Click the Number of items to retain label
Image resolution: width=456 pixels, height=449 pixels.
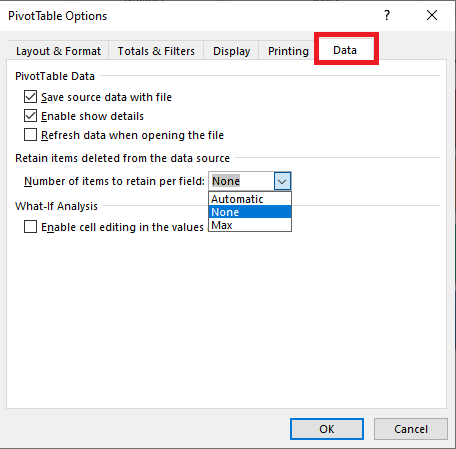114,181
